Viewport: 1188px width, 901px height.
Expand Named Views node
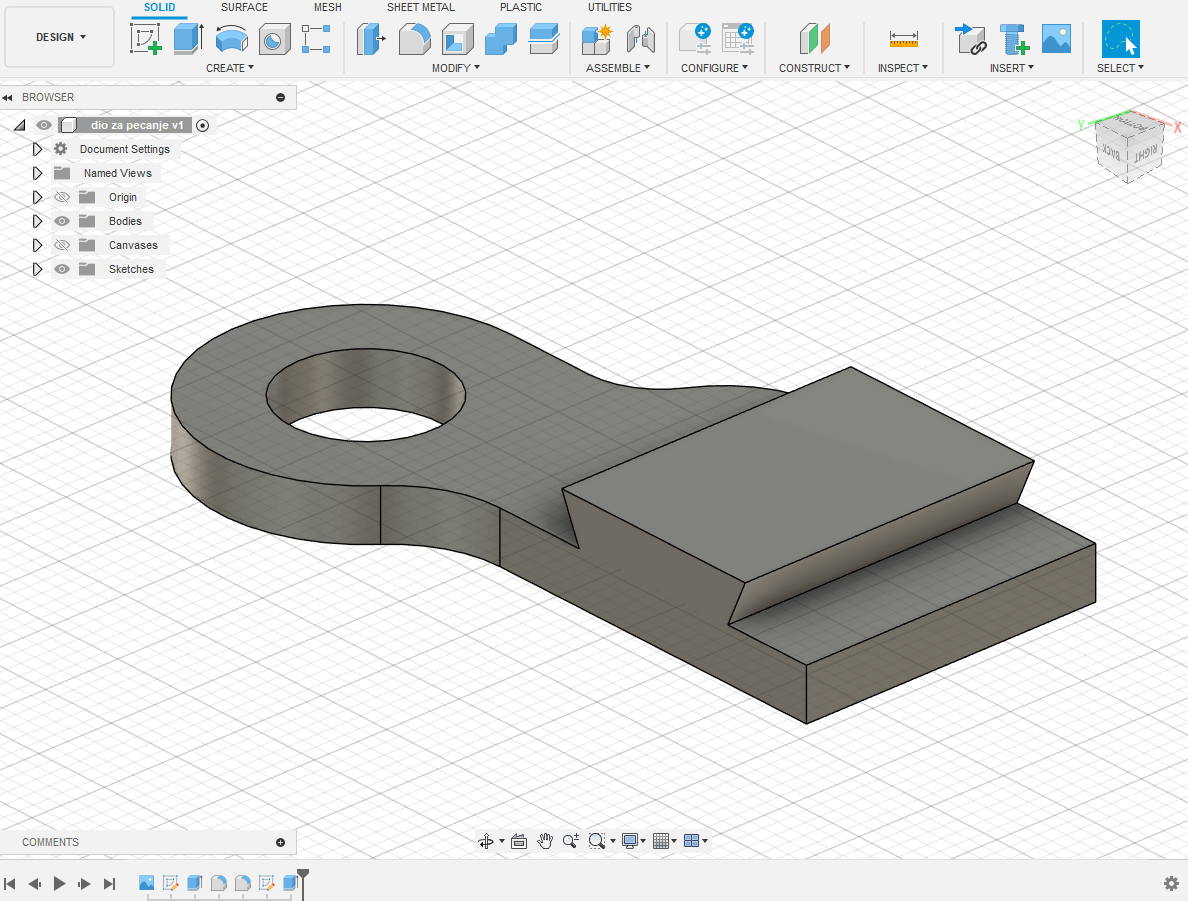pos(36,174)
